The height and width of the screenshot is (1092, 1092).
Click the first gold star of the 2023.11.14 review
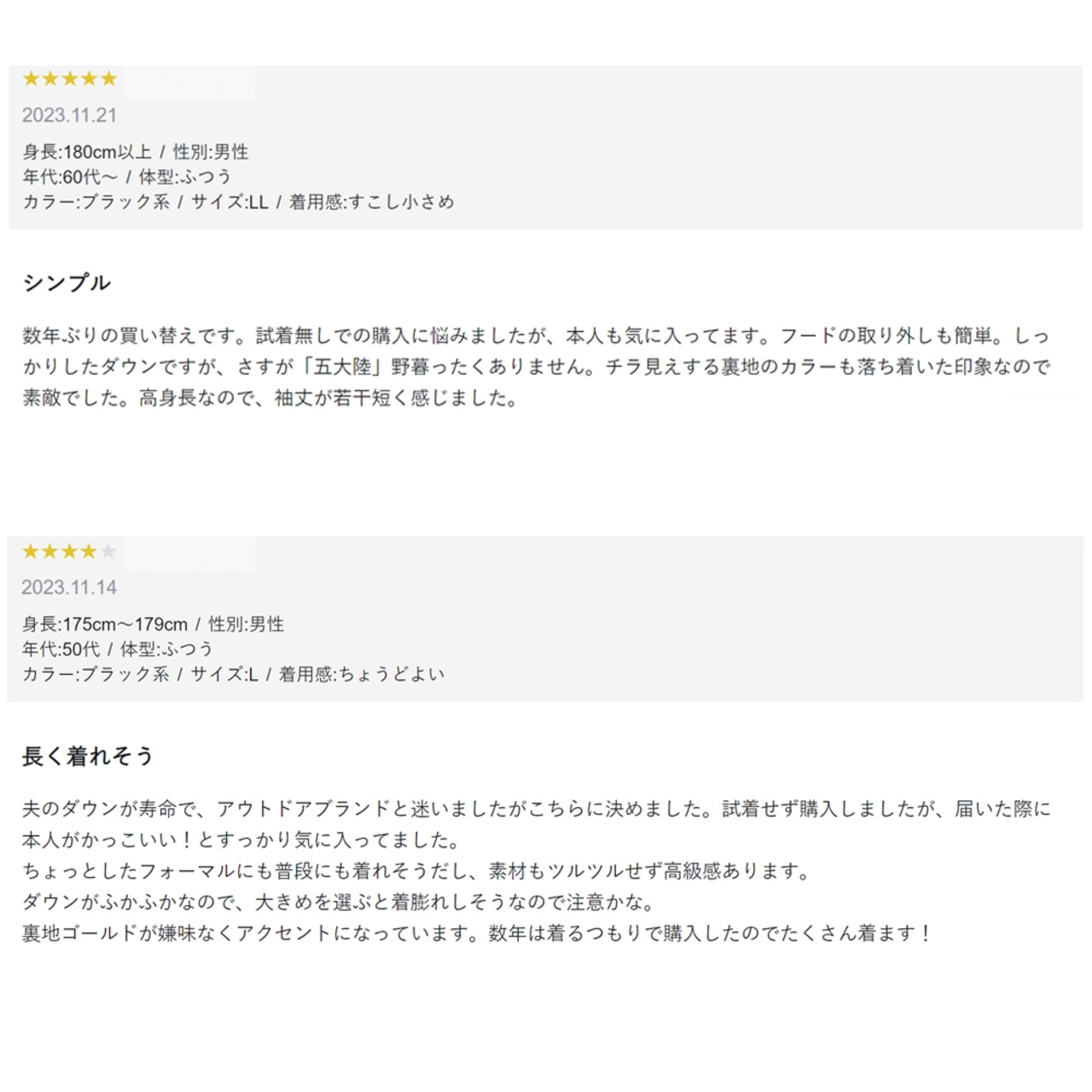(31, 552)
